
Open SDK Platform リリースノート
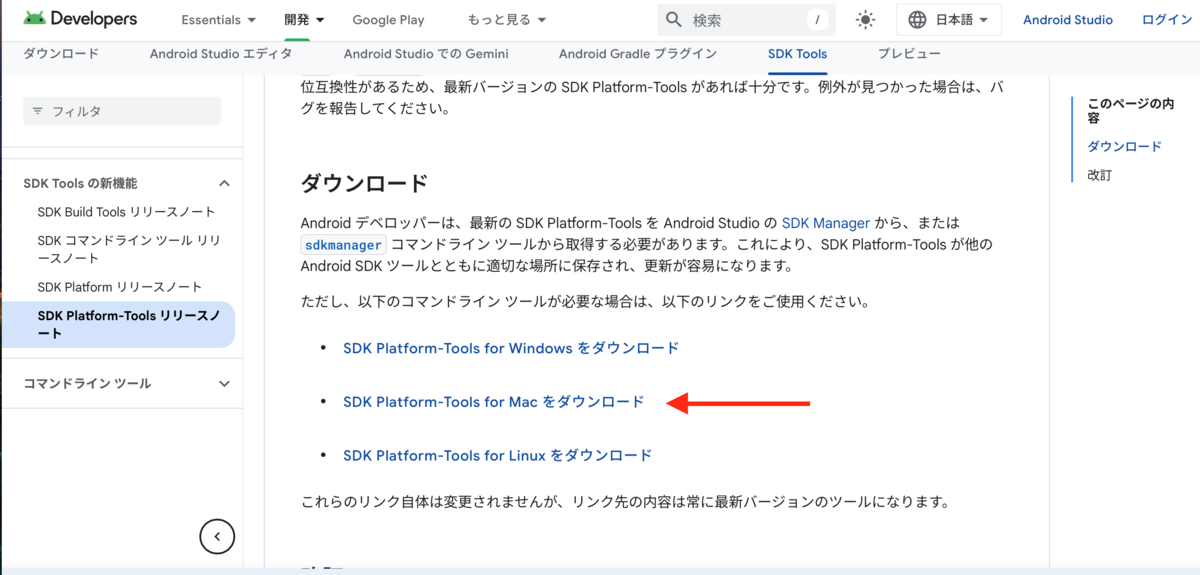click(x=119, y=287)
